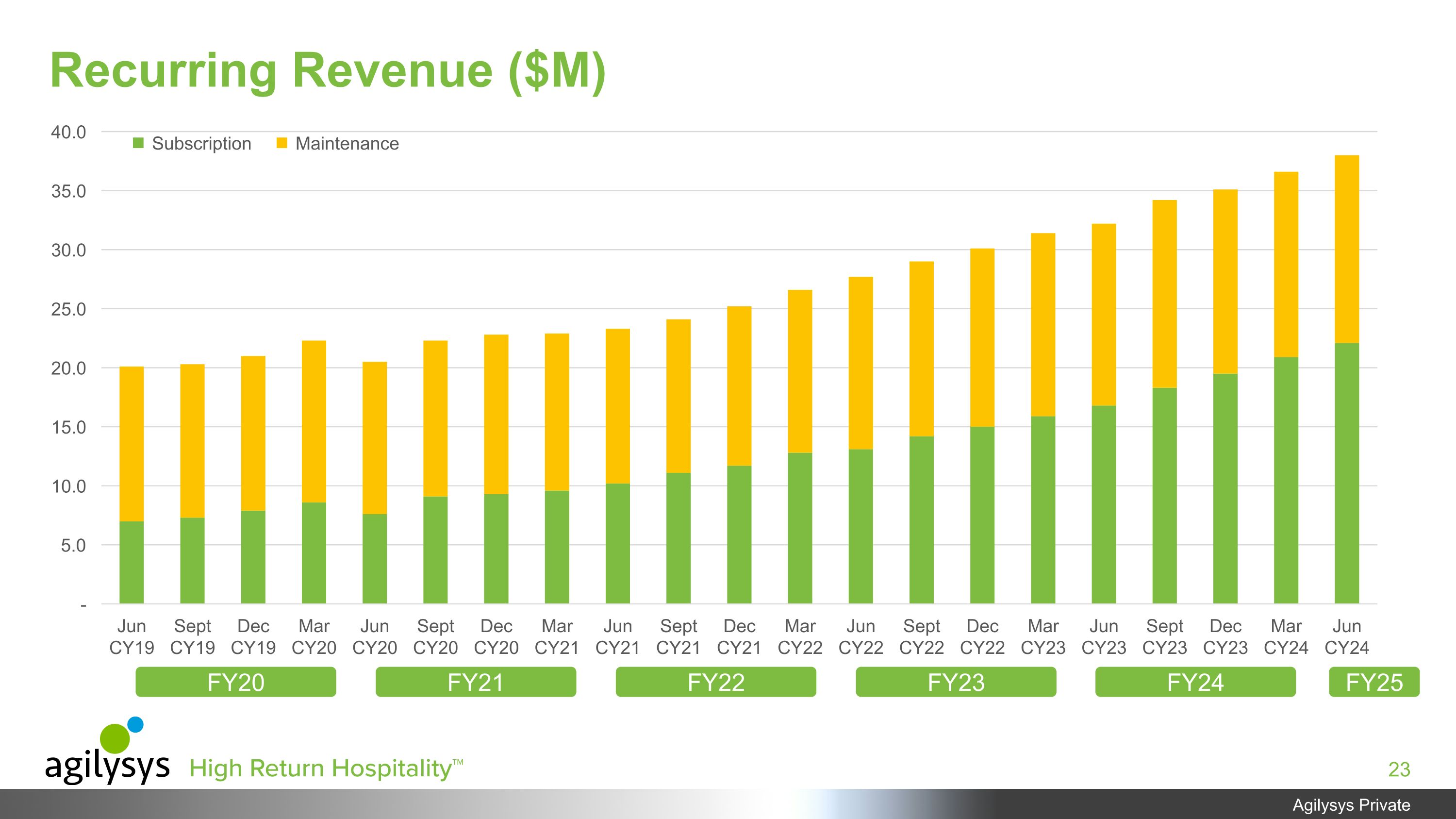This screenshot has width=1456, height=819.
Task: Click the Dec CY22 axis label
Action: (x=982, y=637)
